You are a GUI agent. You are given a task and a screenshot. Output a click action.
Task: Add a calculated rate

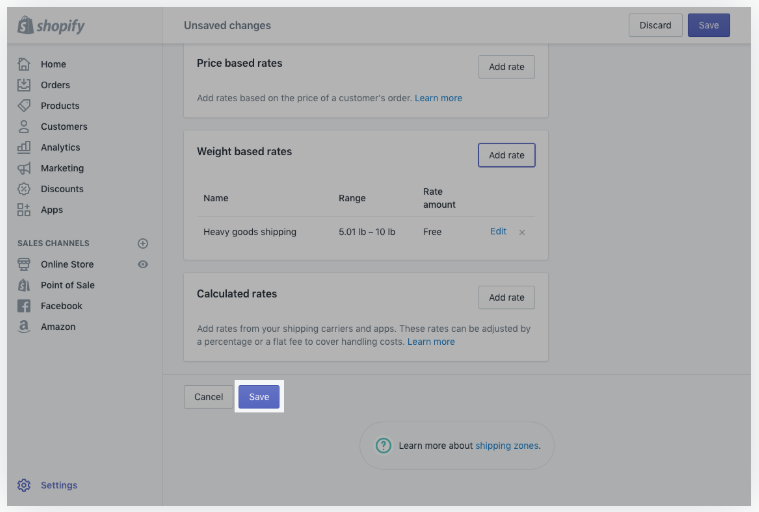[506, 297]
